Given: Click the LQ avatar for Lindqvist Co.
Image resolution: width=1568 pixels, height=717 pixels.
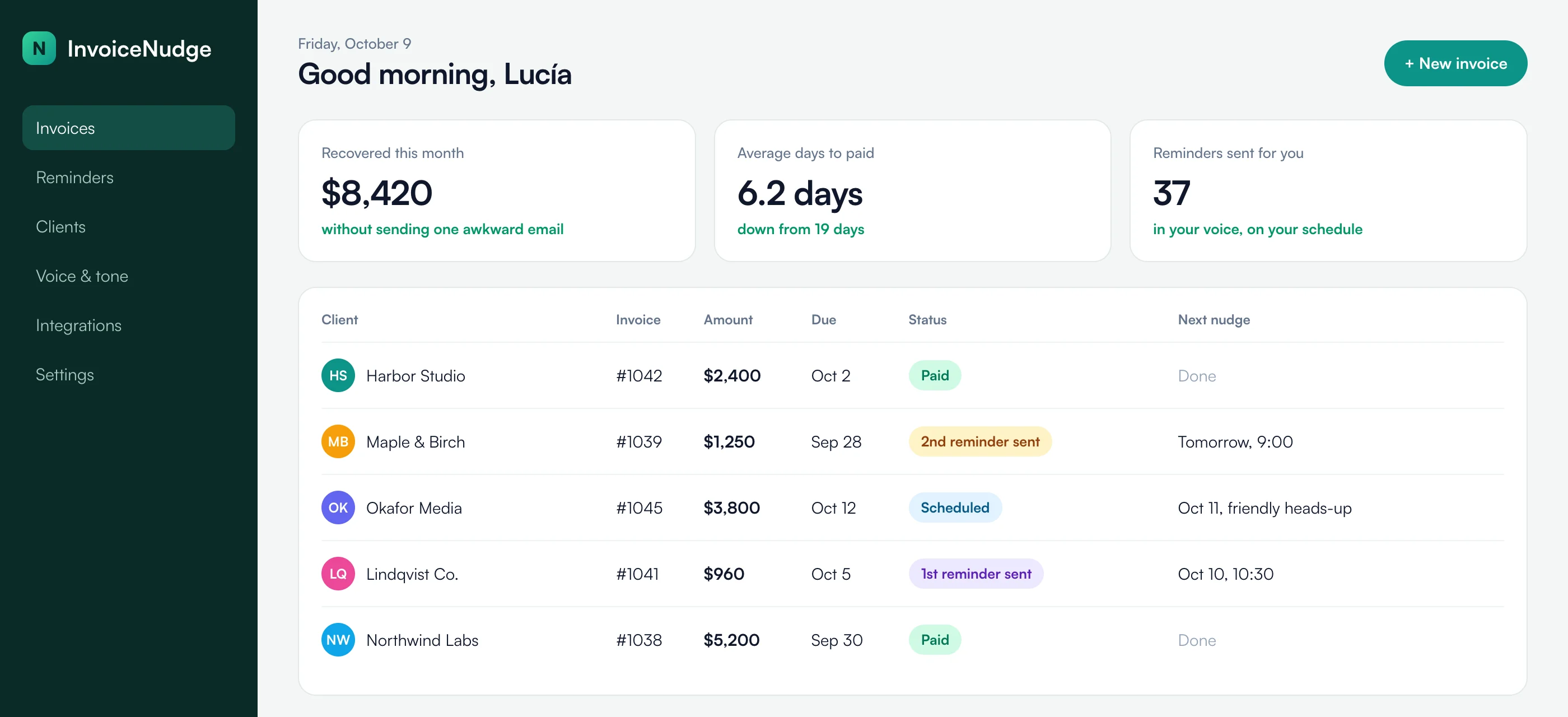Looking at the screenshot, I should point(338,574).
